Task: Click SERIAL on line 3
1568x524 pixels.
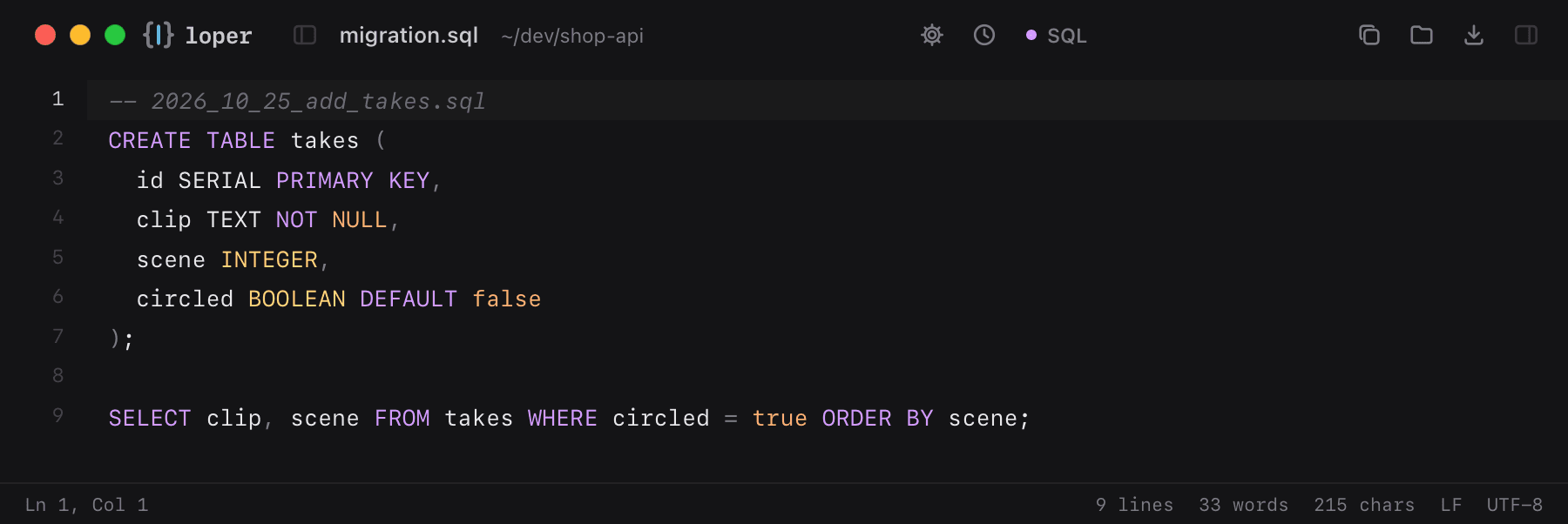Action: pos(220,180)
